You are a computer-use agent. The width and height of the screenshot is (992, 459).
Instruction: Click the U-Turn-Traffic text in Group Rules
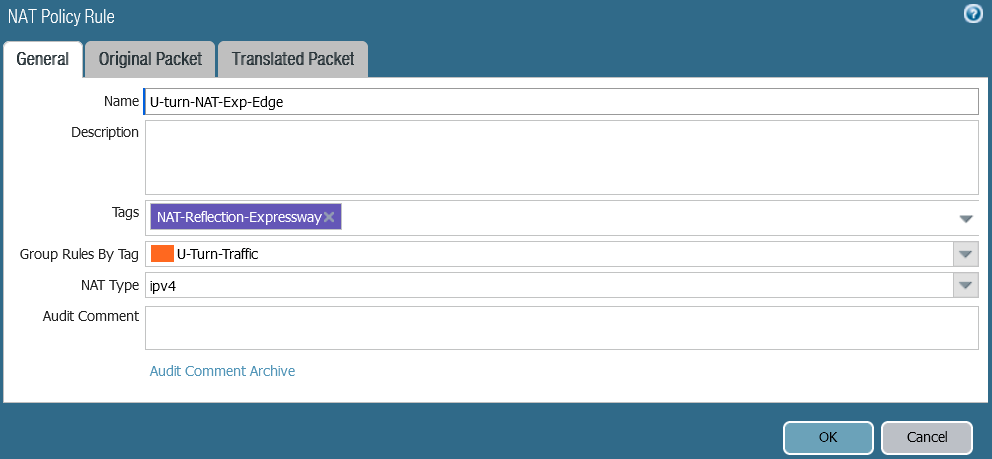[217, 254]
